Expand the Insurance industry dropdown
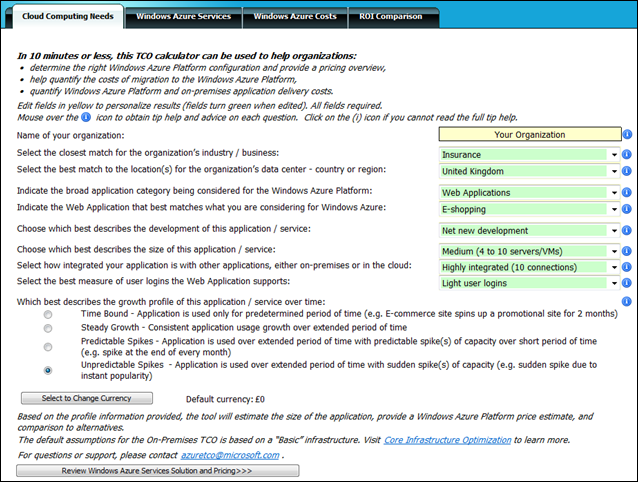Image resolution: width=638 pixels, height=482 pixels. click(614, 155)
